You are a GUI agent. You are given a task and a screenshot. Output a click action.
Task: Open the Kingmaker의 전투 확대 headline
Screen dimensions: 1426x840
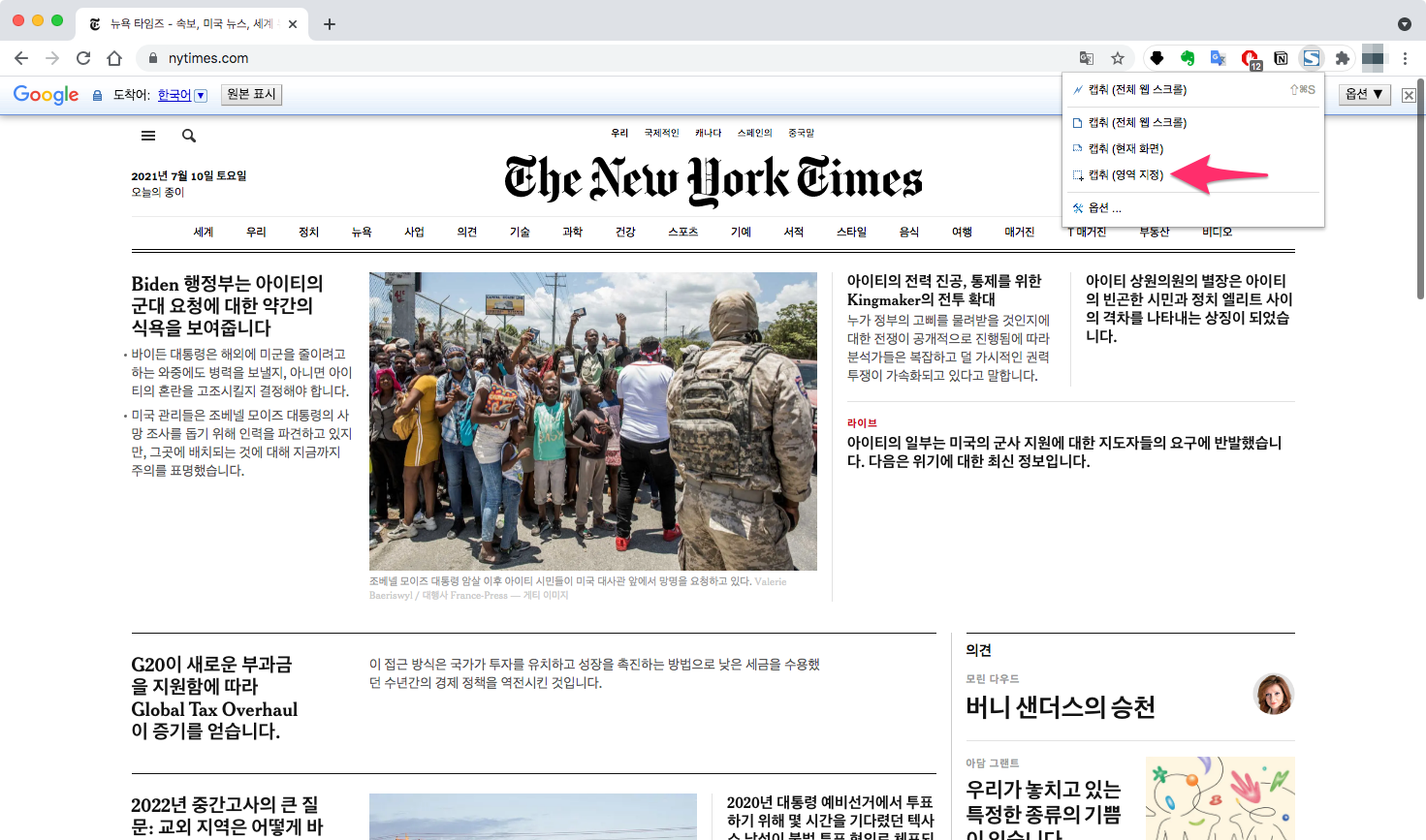[944, 290]
